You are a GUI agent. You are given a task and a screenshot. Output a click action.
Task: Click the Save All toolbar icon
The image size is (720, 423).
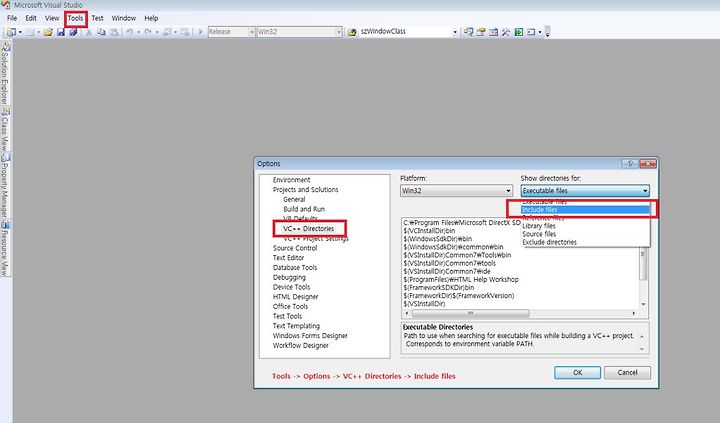(x=73, y=32)
